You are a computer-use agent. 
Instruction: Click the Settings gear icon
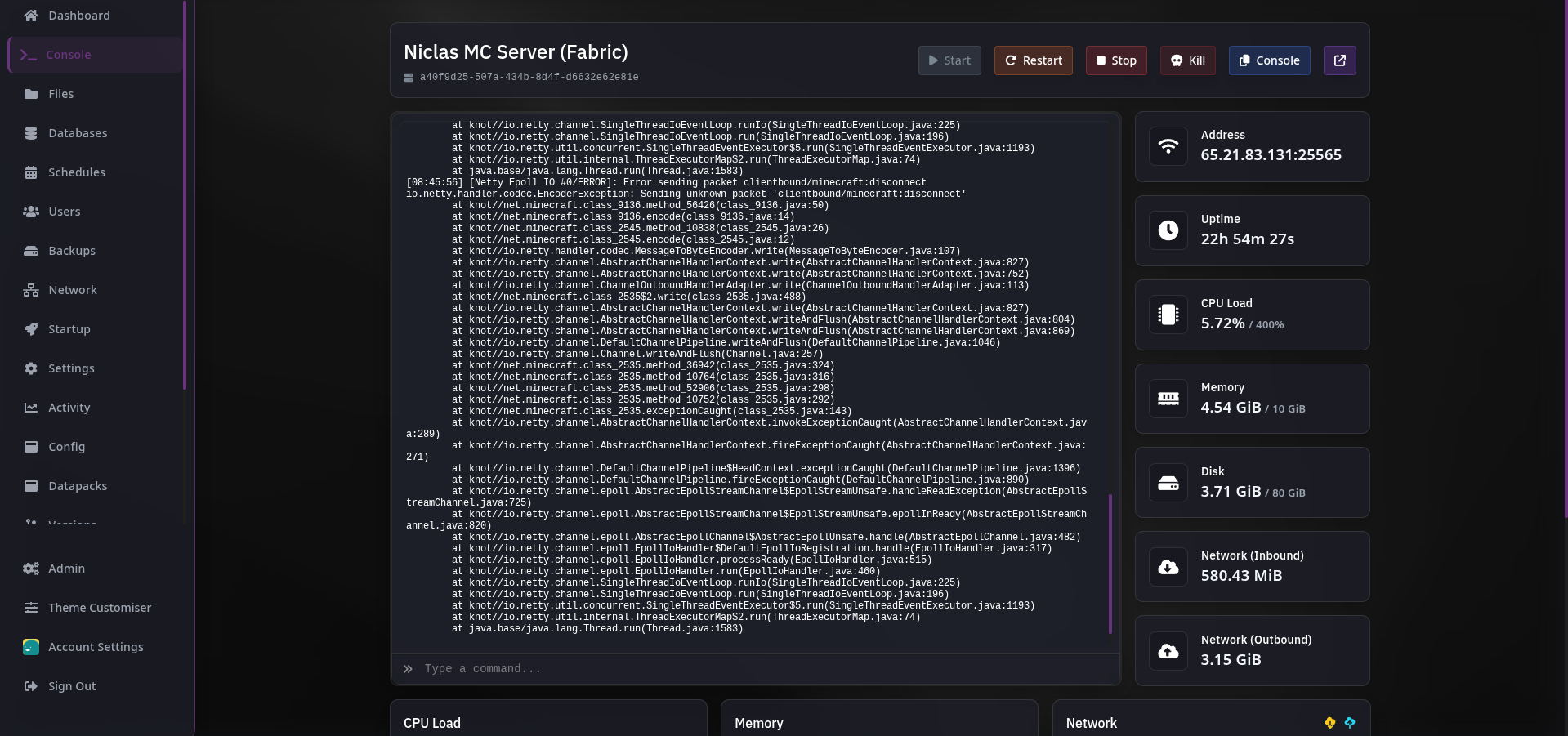point(31,368)
